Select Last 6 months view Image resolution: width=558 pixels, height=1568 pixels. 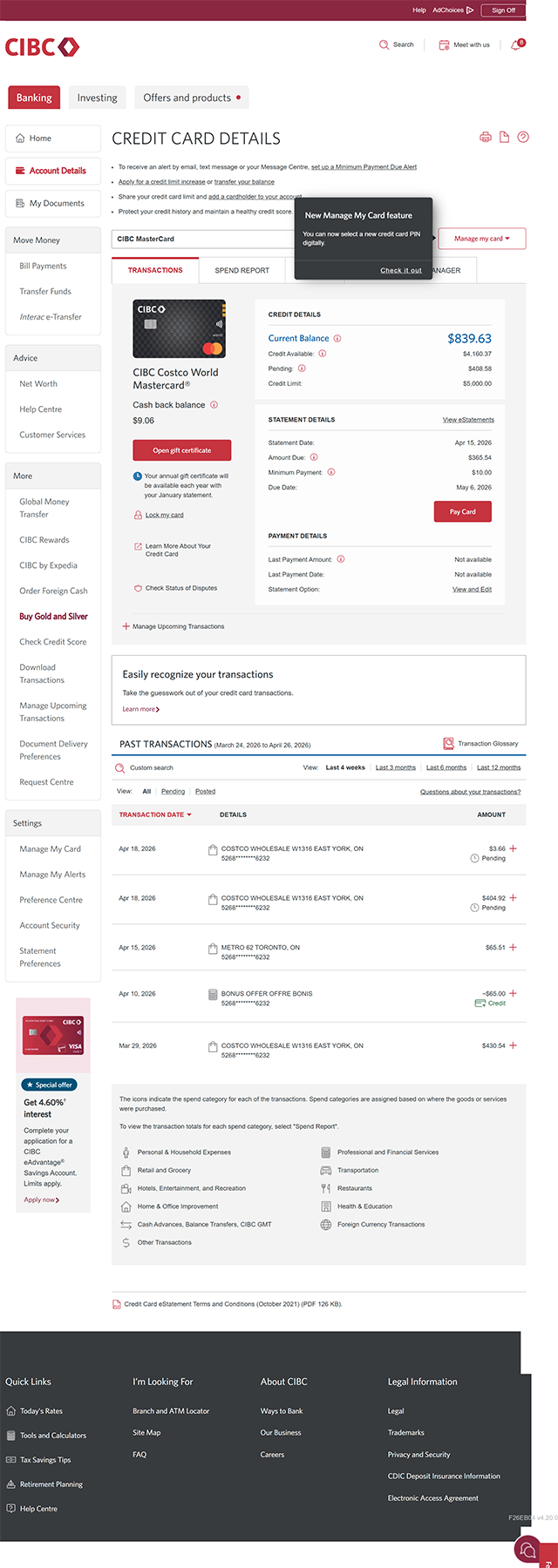pyautogui.click(x=446, y=767)
